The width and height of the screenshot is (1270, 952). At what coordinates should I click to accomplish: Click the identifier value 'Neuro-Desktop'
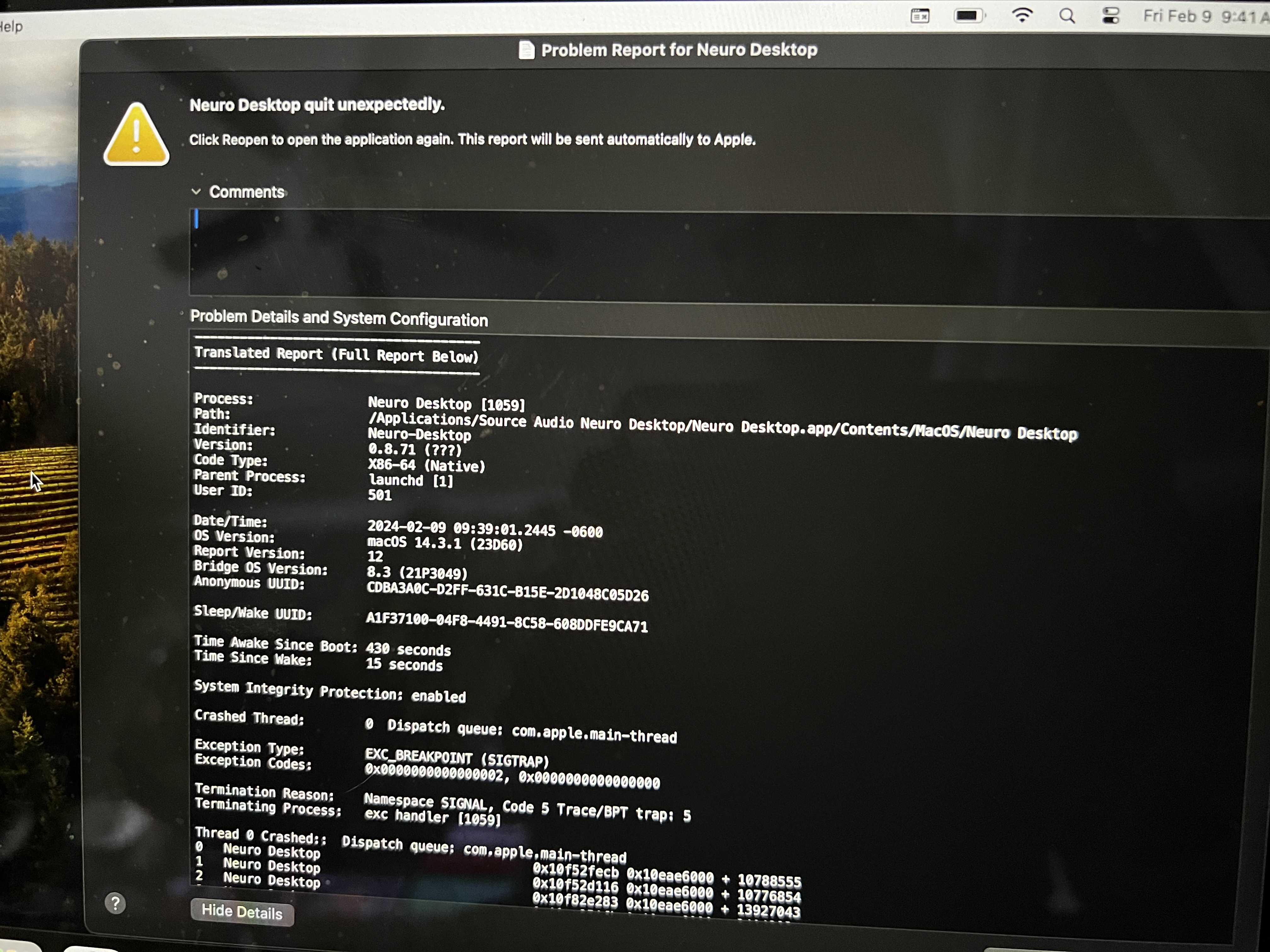click(x=419, y=434)
